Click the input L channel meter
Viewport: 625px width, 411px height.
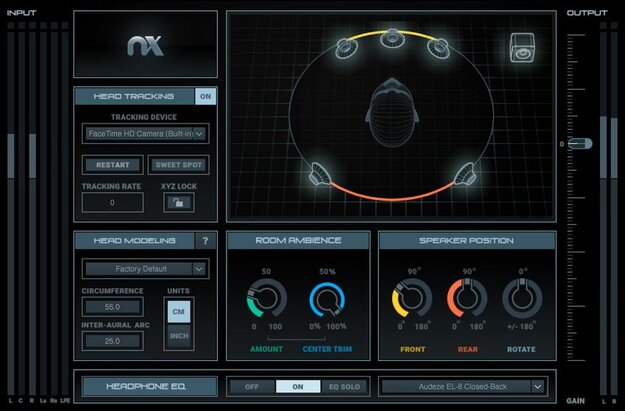tap(11, 212)
